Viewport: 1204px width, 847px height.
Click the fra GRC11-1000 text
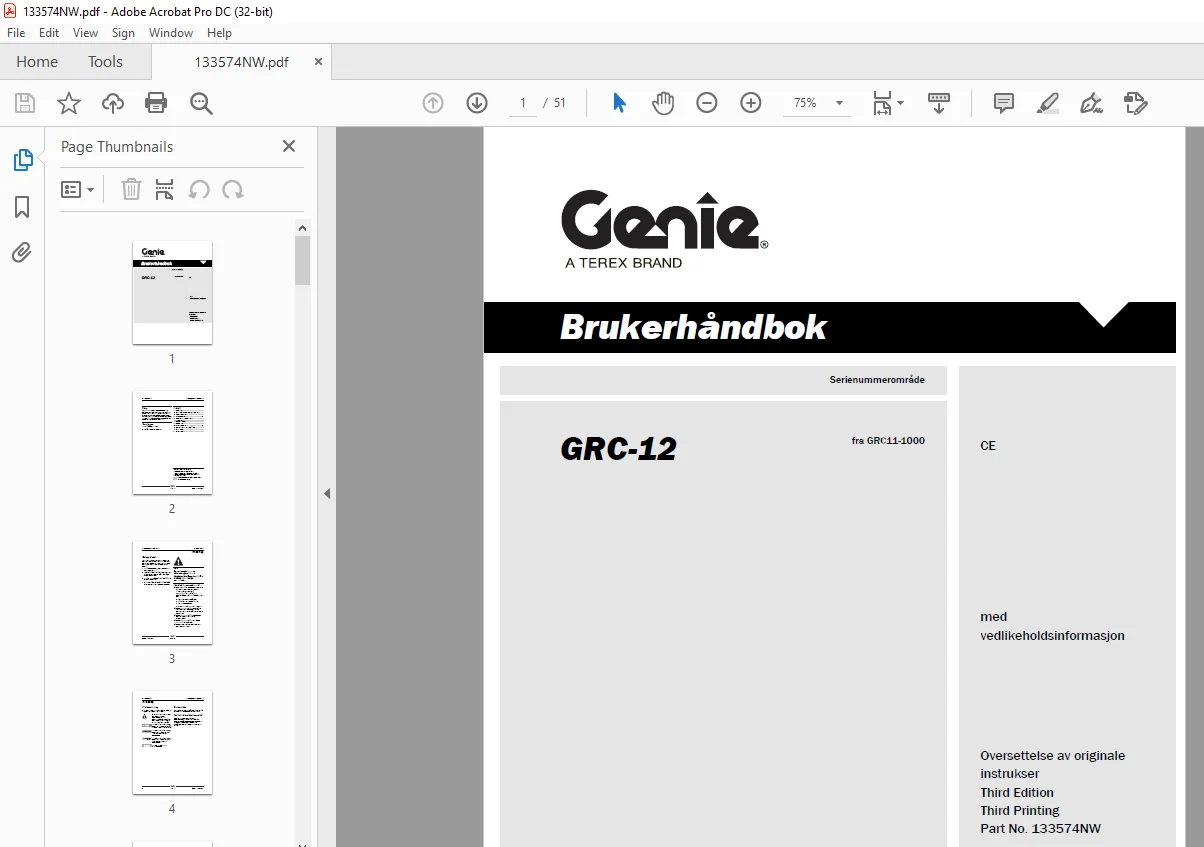pyautogui.click(x=888, y=440)
